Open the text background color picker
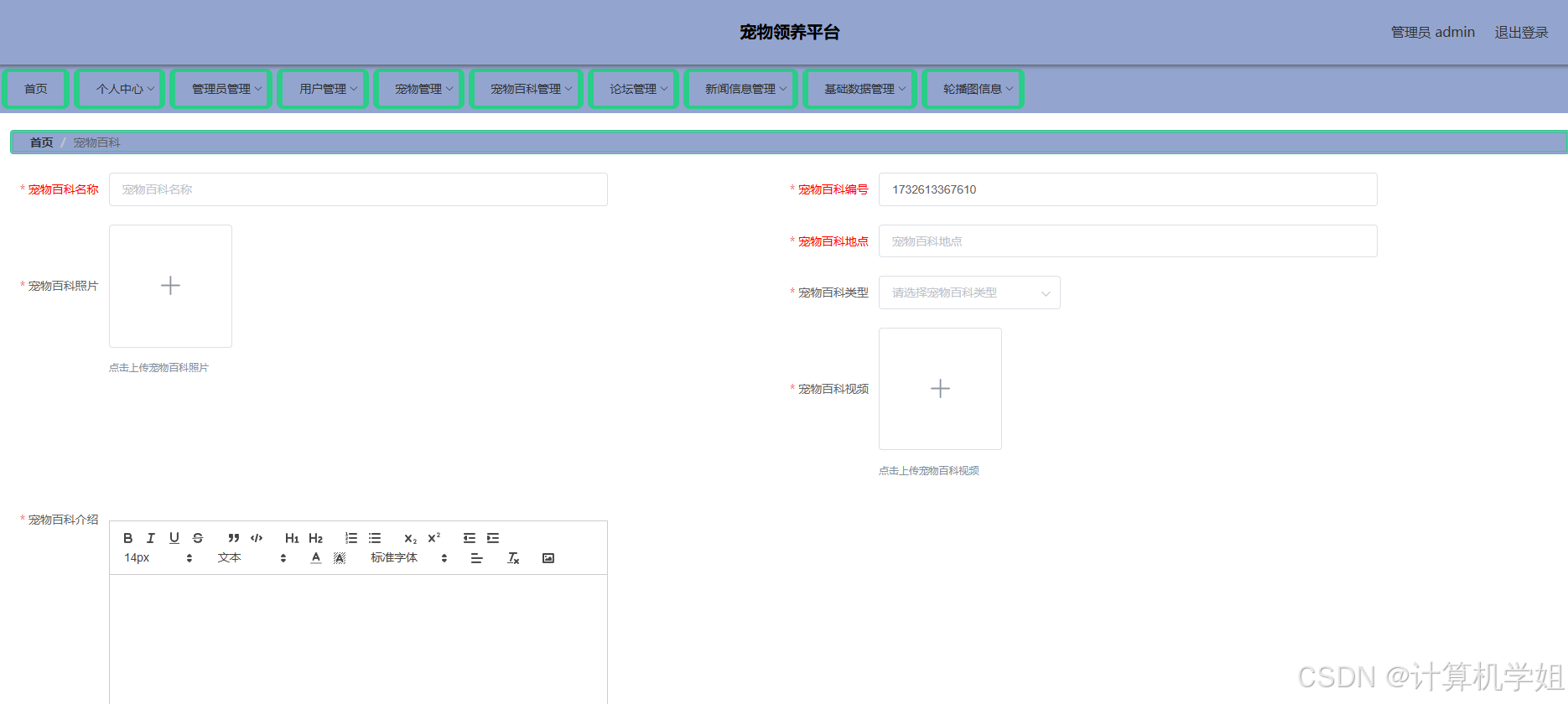The image size is (1568, 704). click(x=340, y=558)
